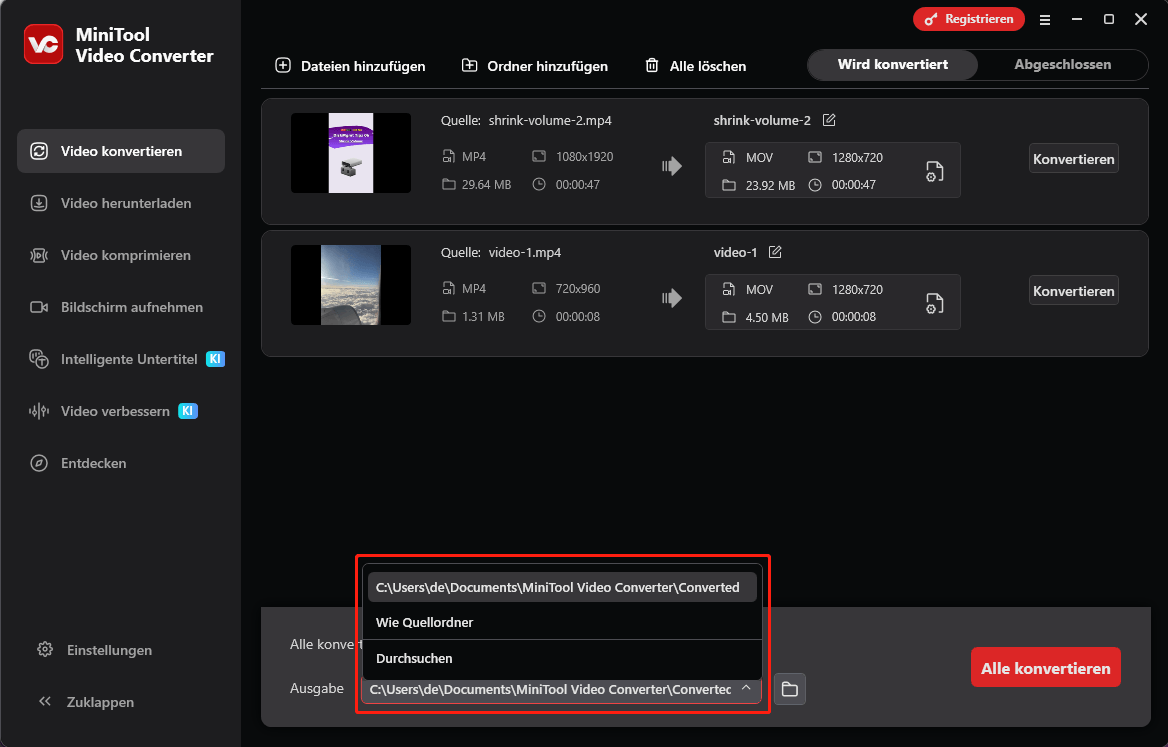
Task: Open Video komprimieren in the sidebar
Action: (x=121, y=255)
